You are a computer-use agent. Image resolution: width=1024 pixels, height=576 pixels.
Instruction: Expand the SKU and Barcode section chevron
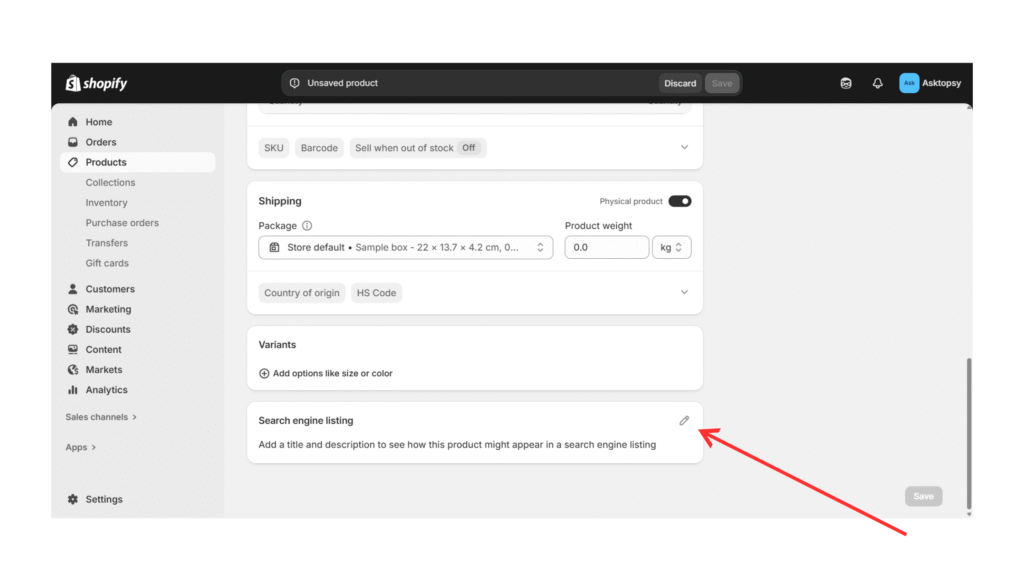click(684, 148)
